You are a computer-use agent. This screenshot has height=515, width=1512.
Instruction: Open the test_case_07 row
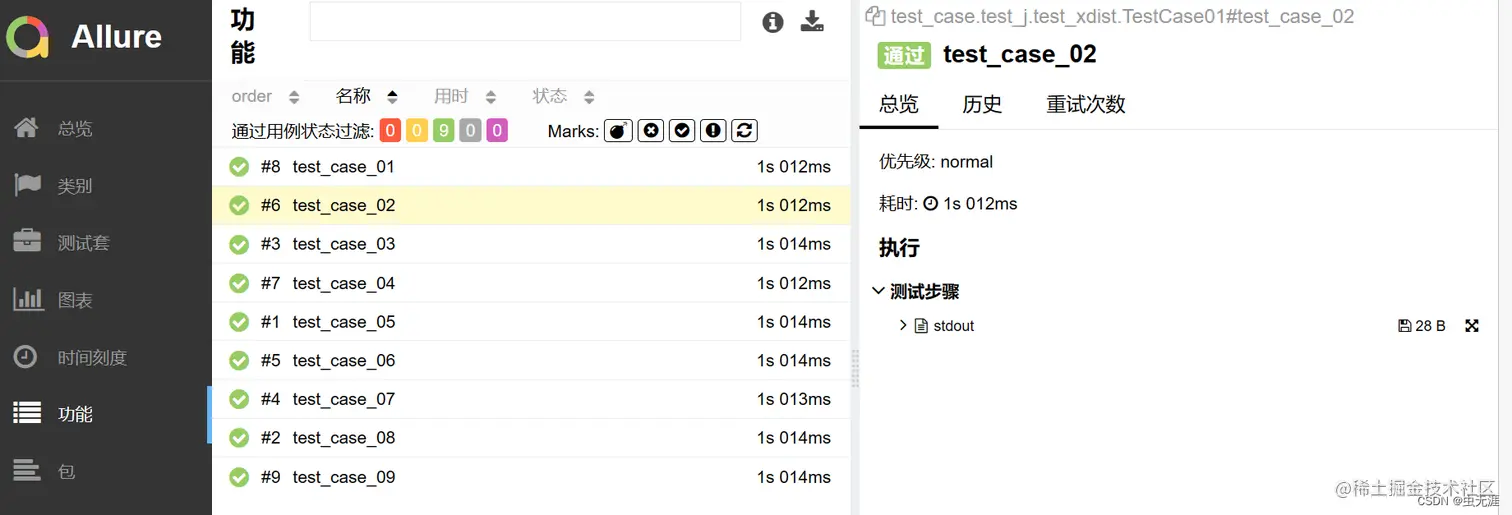(531, 400)
